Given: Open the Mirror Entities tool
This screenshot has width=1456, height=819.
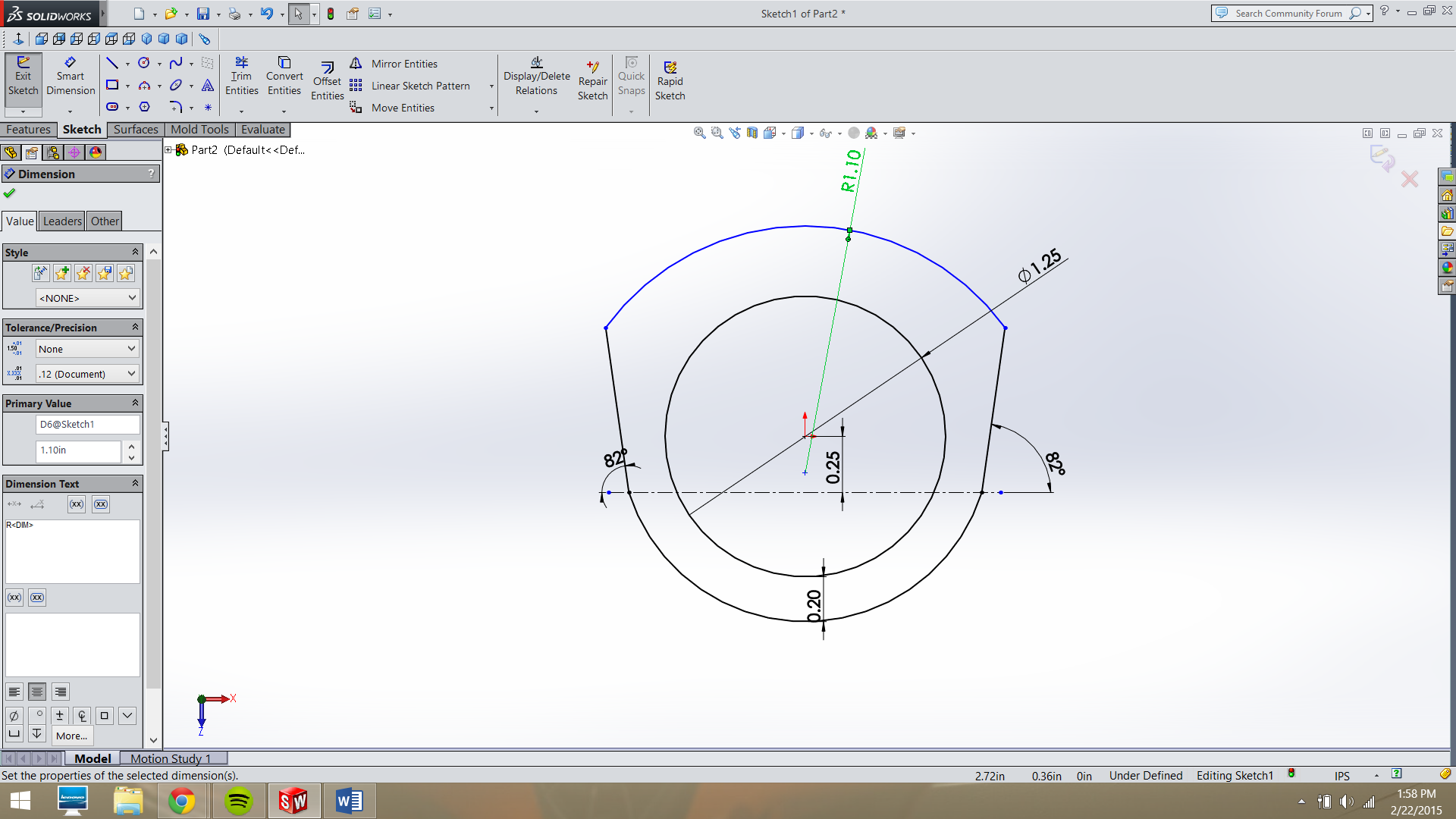Looking at the screenshot, I should (403, 64).
